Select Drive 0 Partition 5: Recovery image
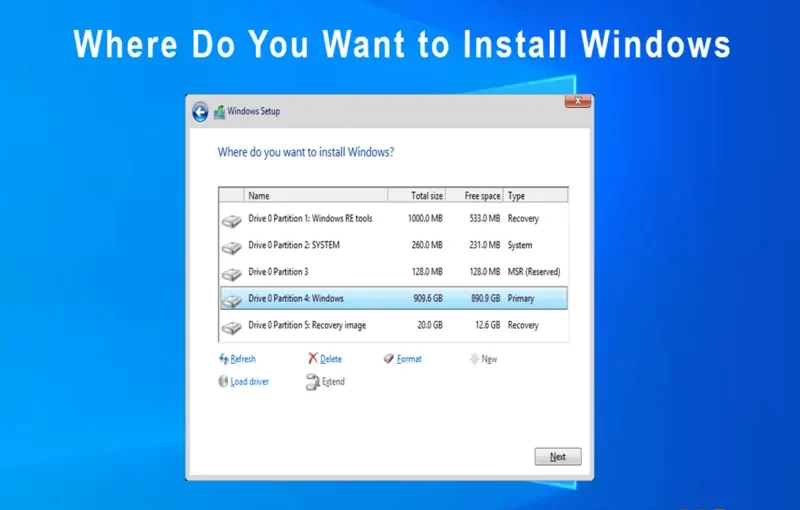The width and height of the screenshot is (800, 510). [x=308, y=325]
